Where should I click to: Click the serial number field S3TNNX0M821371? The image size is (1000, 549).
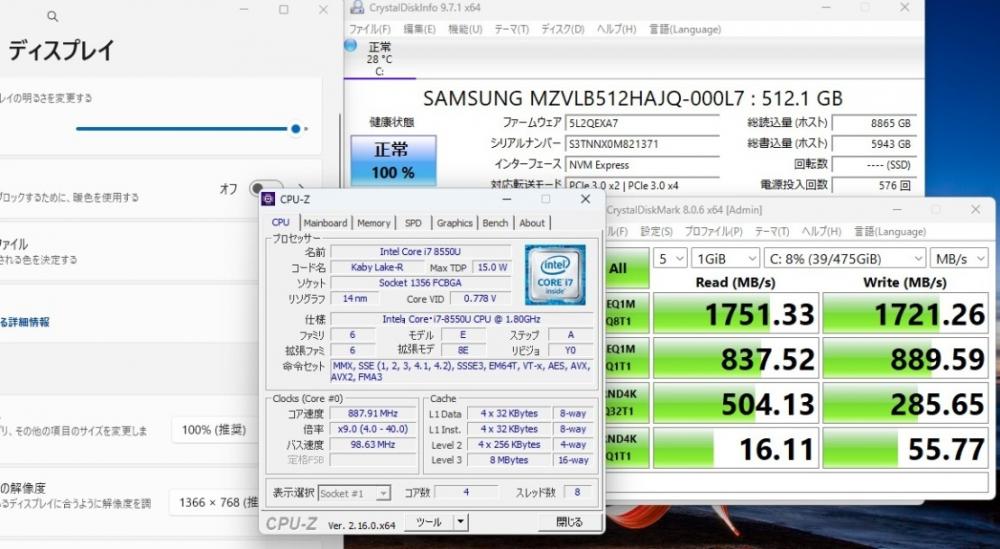[643, 144]
